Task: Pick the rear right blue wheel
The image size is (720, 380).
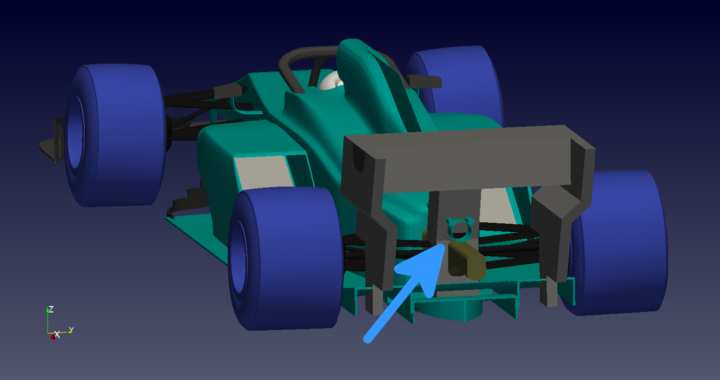Action: click(x=616, y=243)
